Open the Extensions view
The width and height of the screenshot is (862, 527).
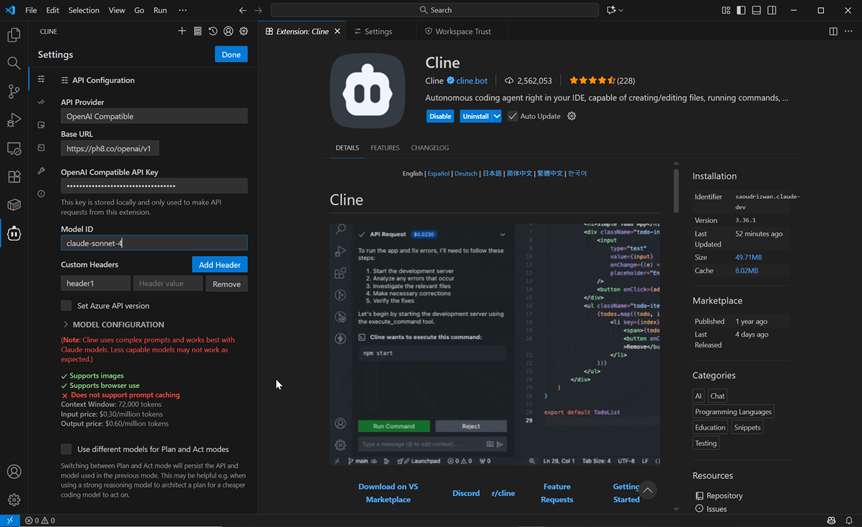(14, 177)
